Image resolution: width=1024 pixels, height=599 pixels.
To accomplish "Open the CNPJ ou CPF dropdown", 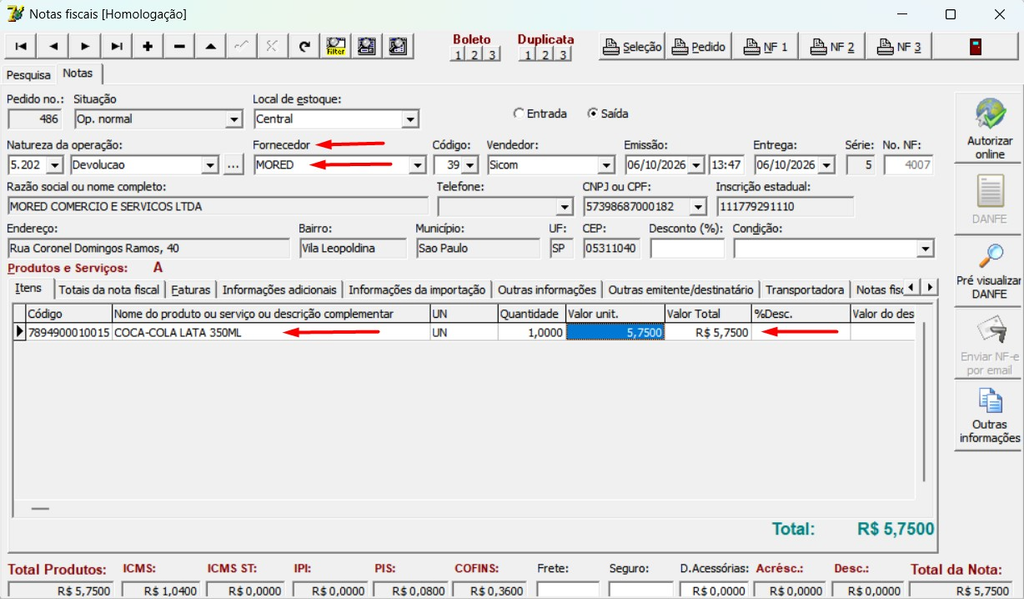I will click(x=698, y=207).
